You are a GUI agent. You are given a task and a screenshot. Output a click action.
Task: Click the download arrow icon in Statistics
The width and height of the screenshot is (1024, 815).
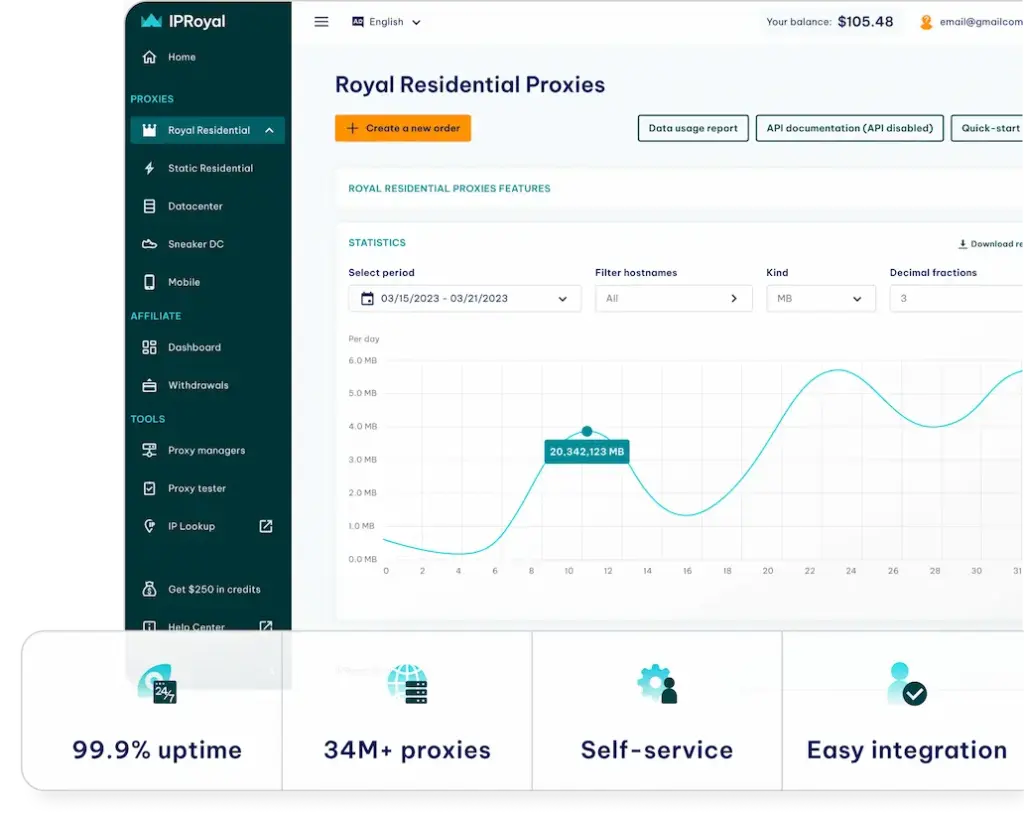coord(963,244)
